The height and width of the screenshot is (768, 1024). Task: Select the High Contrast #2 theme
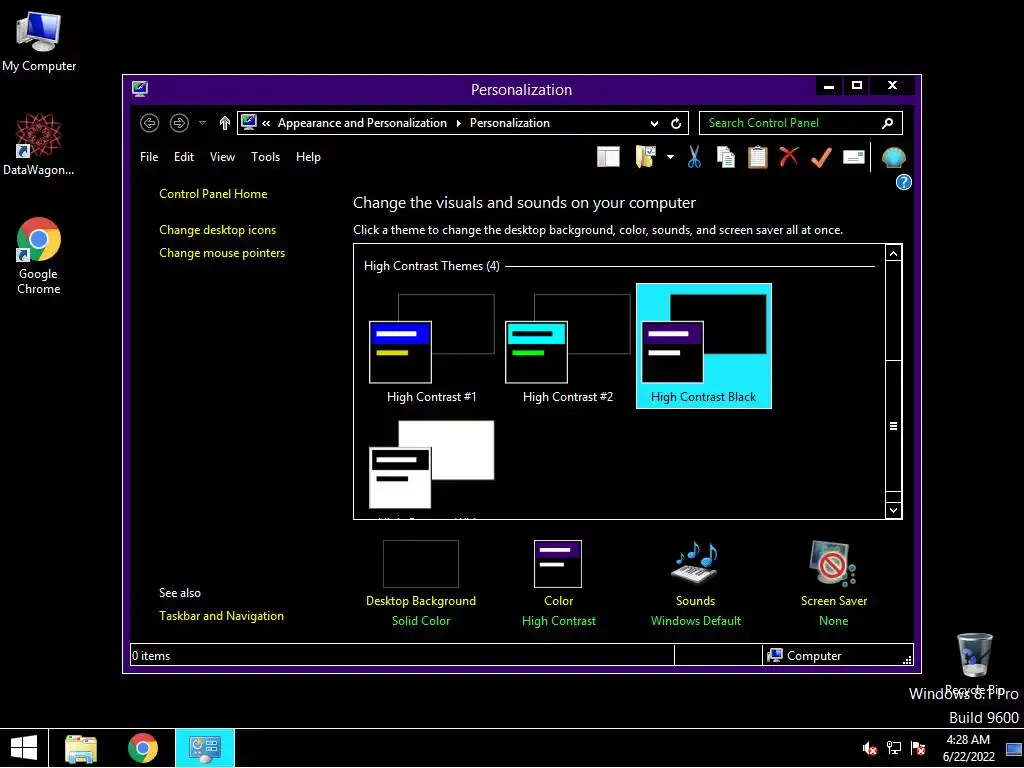tap(568, 347)
